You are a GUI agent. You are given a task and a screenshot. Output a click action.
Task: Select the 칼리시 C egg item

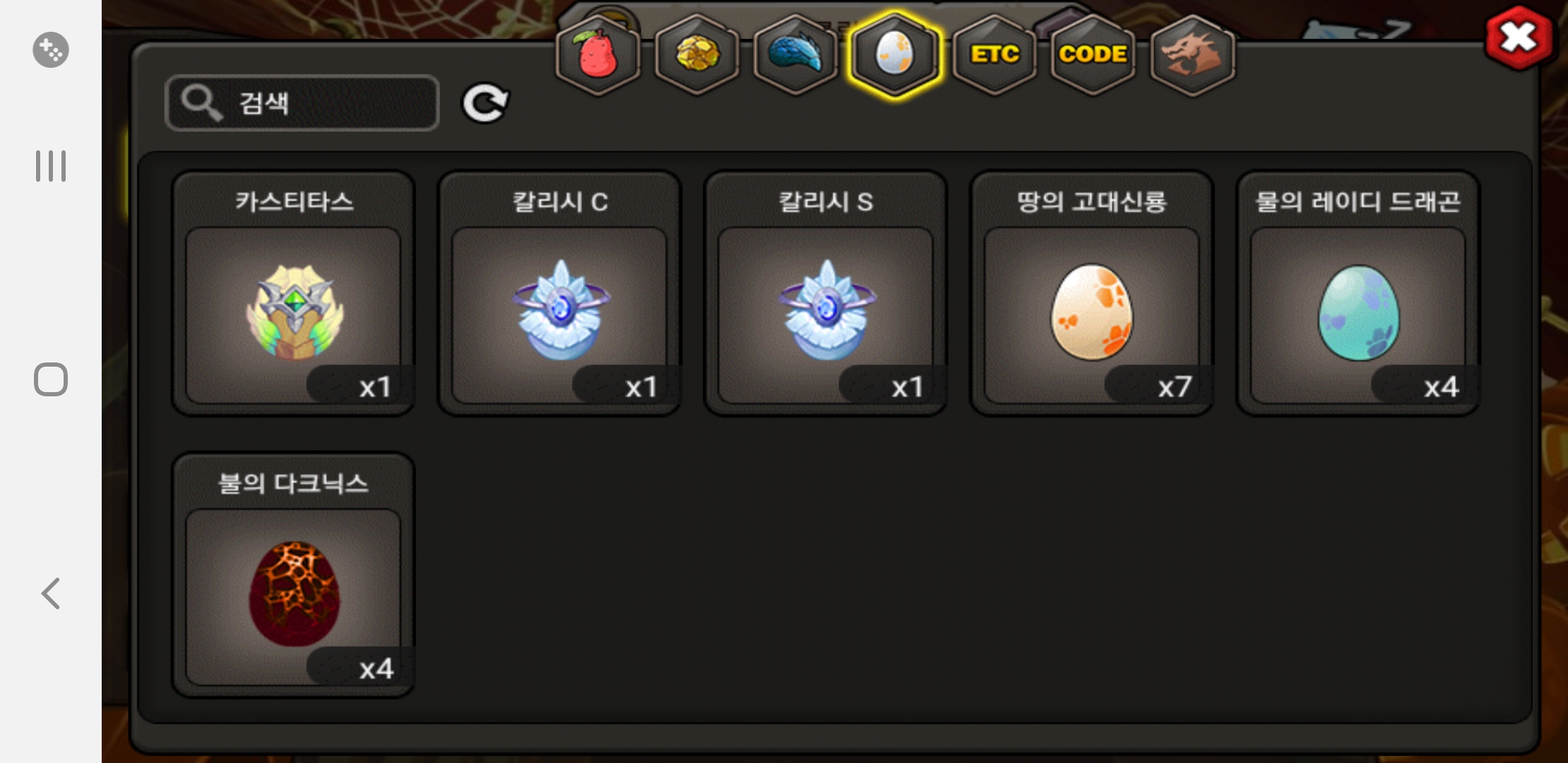559,294
